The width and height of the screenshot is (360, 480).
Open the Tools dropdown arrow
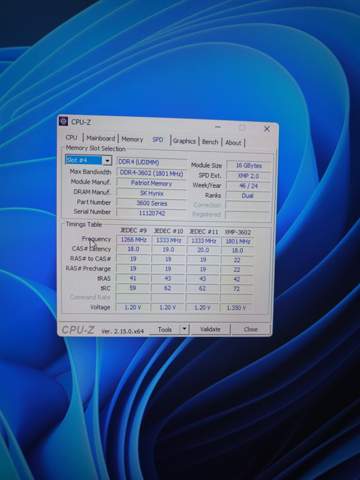point(184,329)
